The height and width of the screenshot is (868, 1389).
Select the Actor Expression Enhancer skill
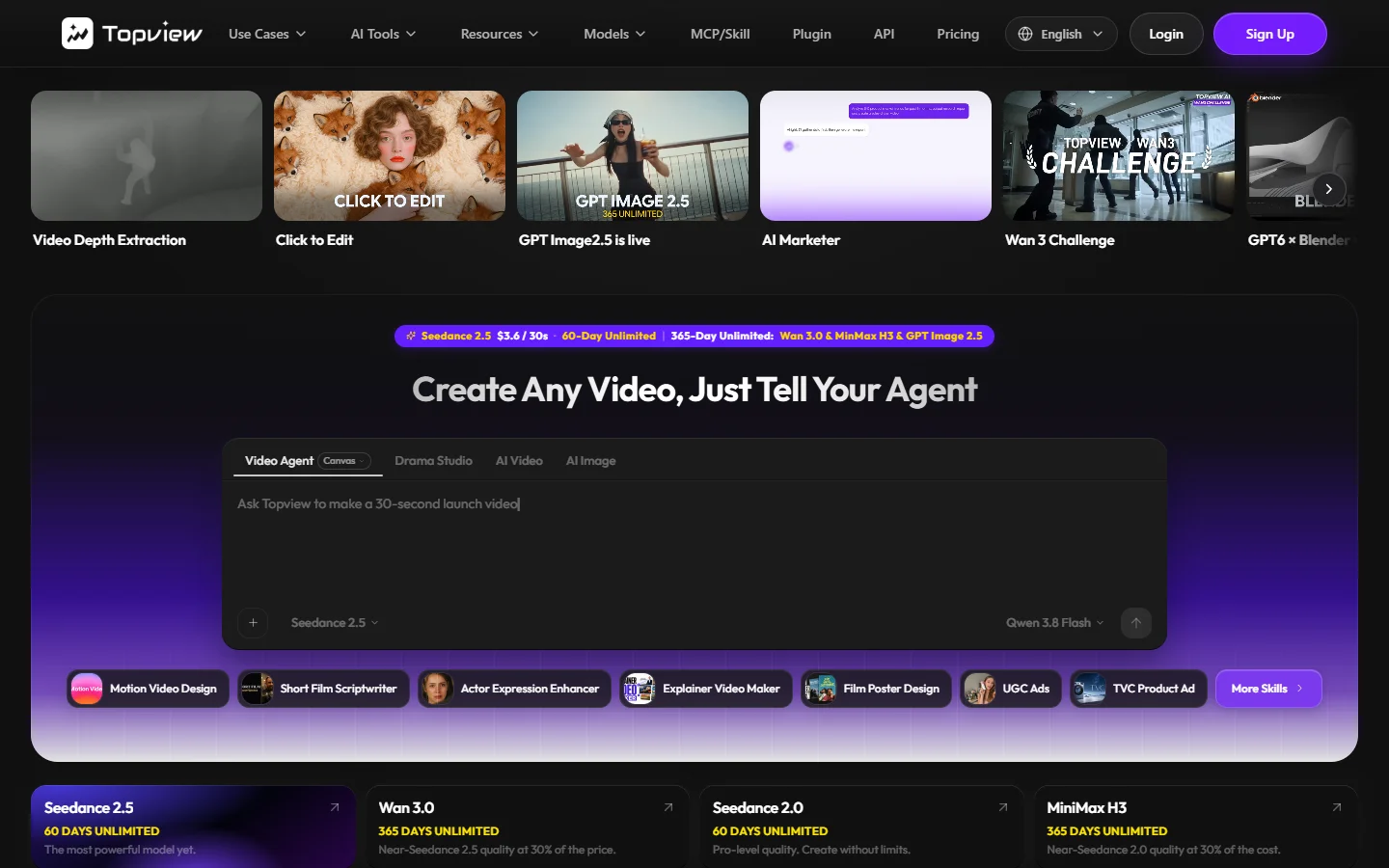[x=514, y=689]
